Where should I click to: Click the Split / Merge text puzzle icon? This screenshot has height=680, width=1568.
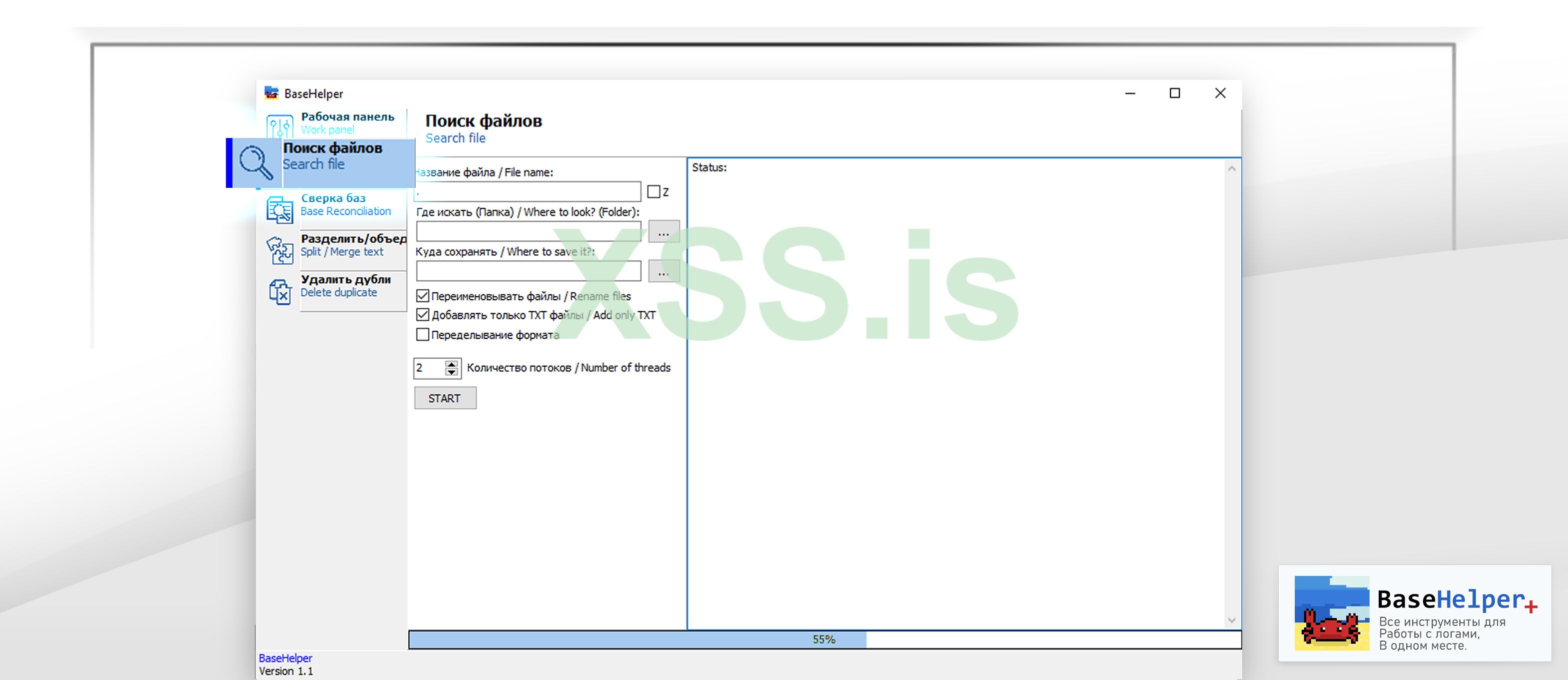[279, 250]
